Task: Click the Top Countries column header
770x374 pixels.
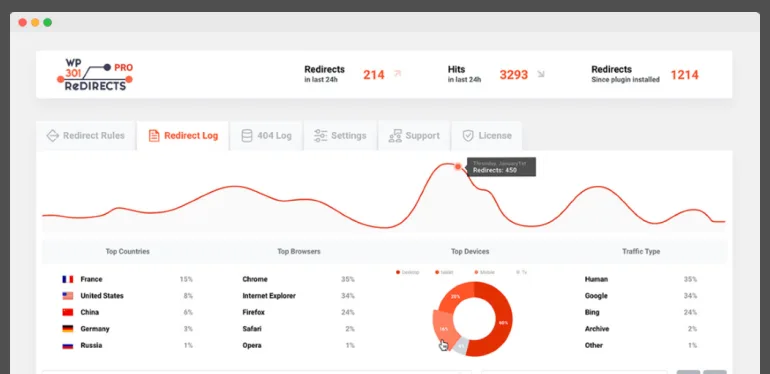Action: point(128,251)
